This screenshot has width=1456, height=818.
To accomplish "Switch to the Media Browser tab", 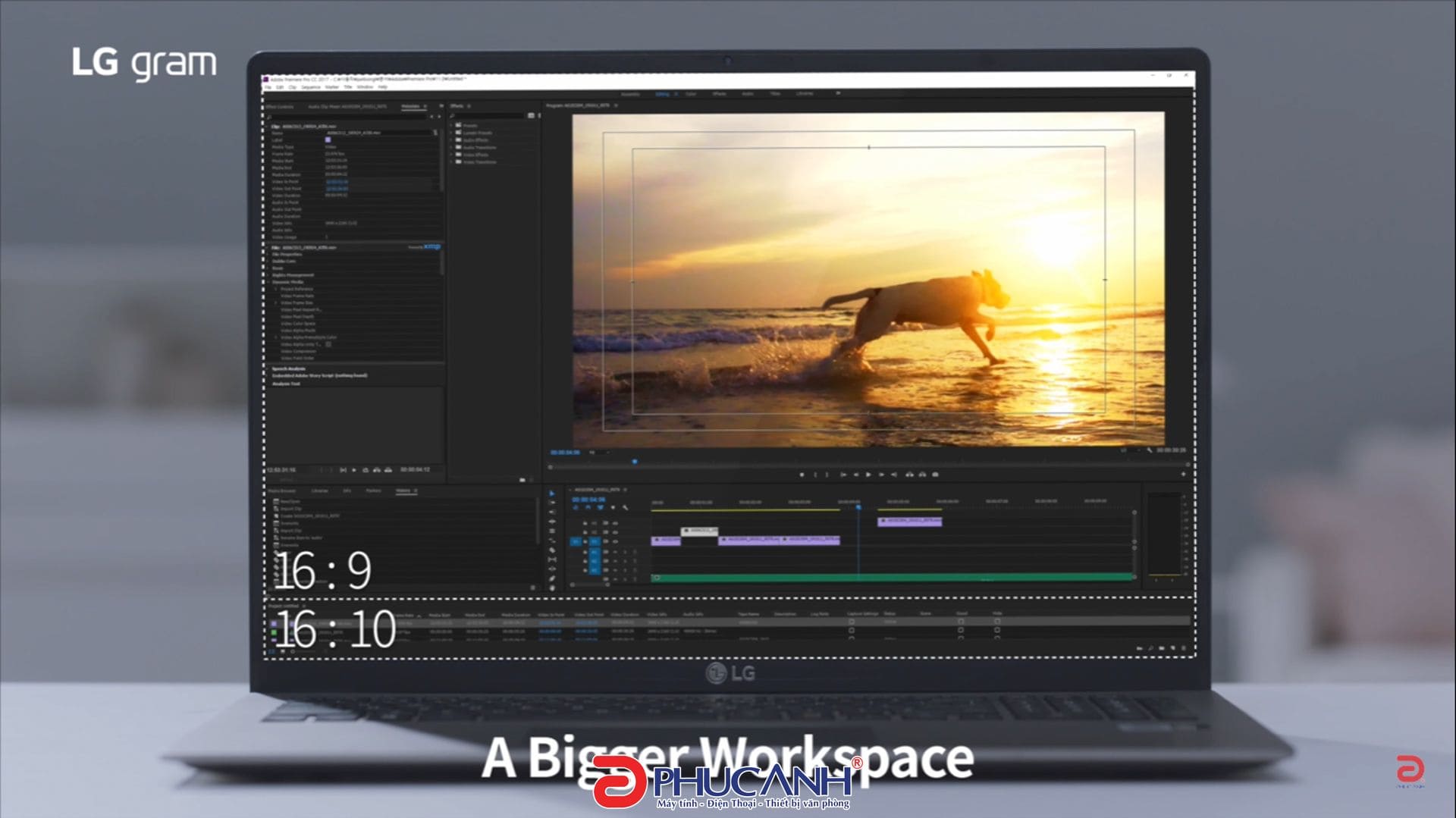I will (x=282, y=491).
